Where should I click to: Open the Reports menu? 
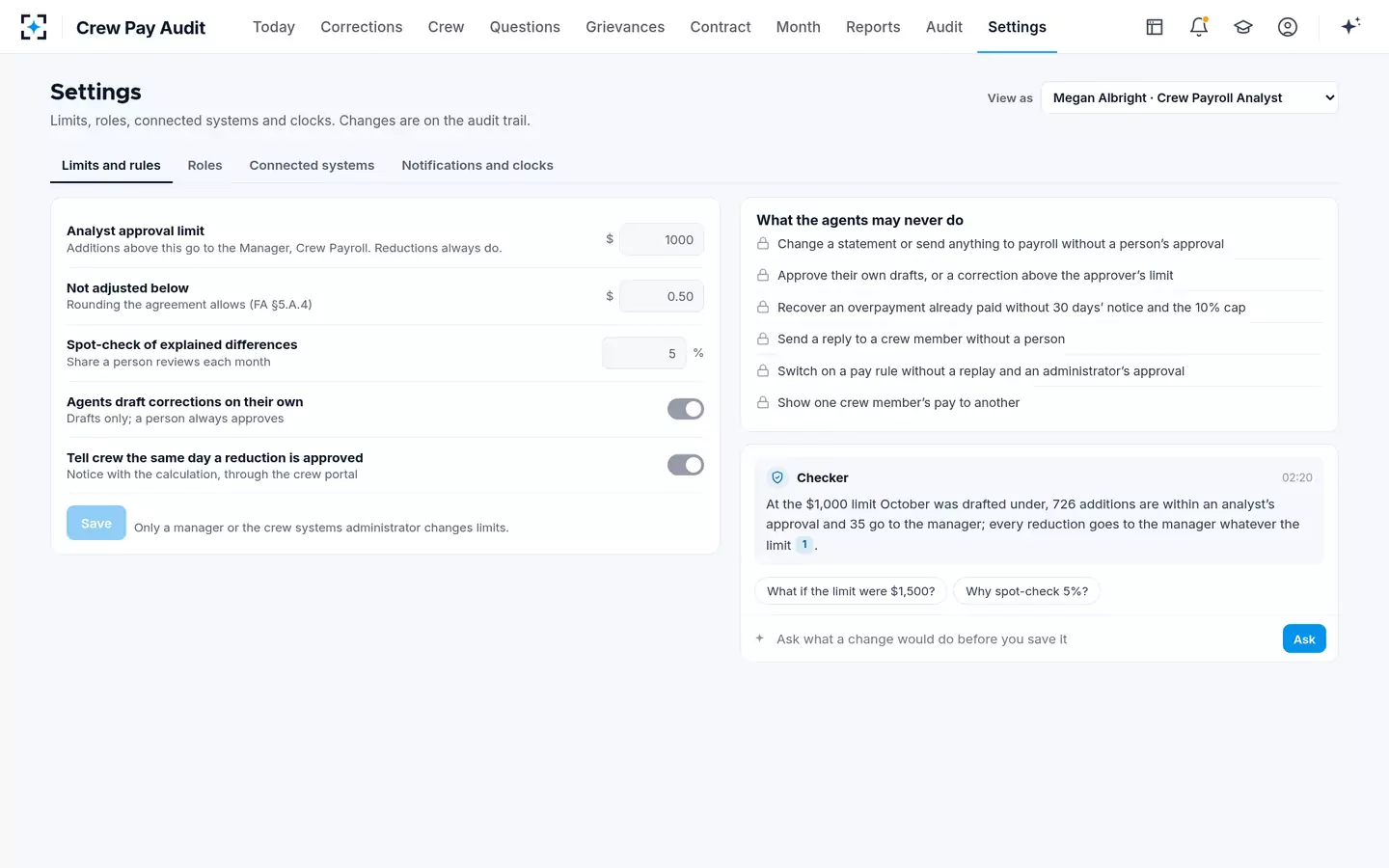pyautogui.click(x=873, y=27)
